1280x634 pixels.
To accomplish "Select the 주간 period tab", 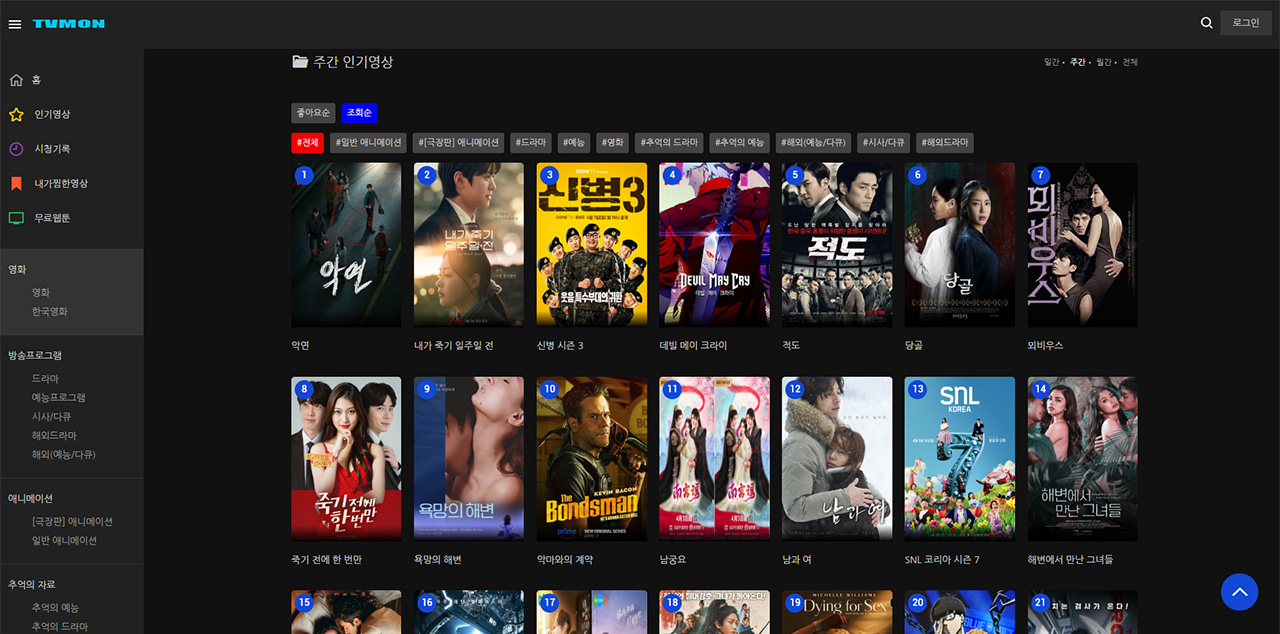I will (1078, 62).
